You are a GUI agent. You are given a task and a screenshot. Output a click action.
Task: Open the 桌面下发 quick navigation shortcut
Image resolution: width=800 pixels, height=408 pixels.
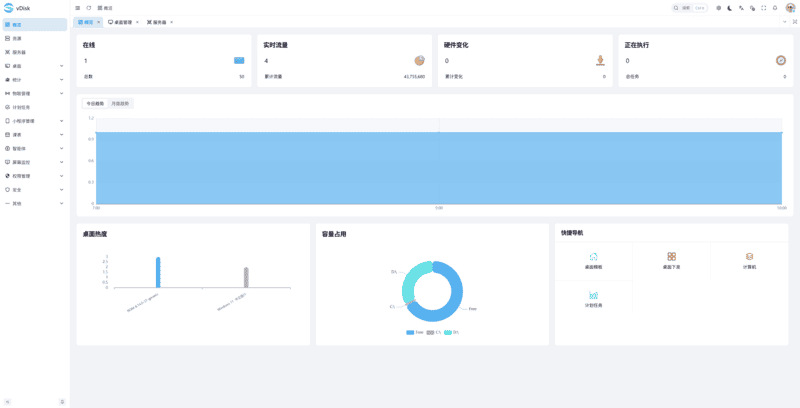click(x=671, y=260)
